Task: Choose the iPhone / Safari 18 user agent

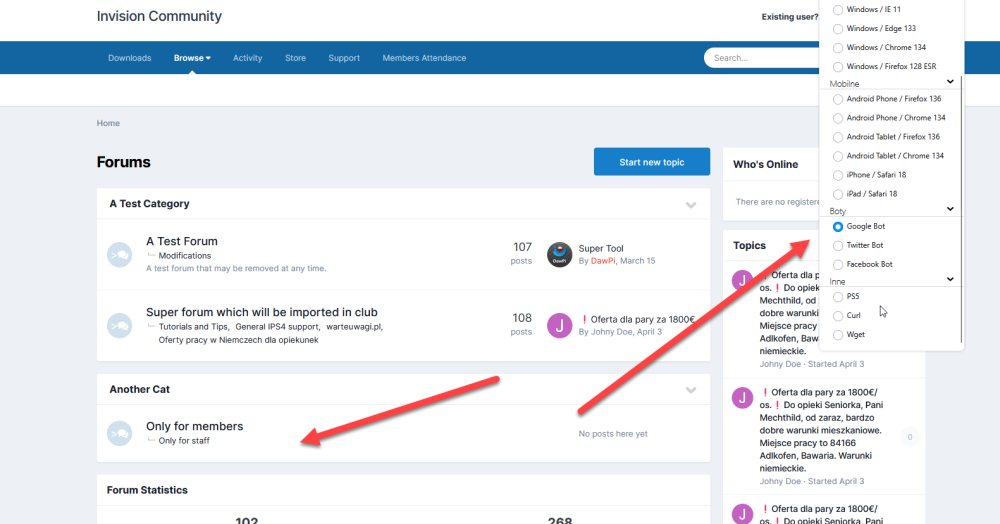Action: tap(838, 175)
